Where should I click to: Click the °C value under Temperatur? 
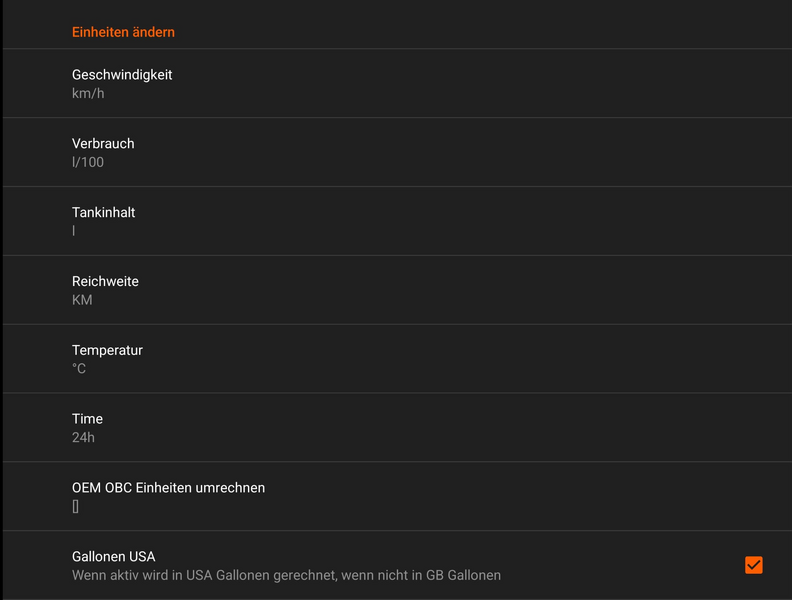(79, 369)
